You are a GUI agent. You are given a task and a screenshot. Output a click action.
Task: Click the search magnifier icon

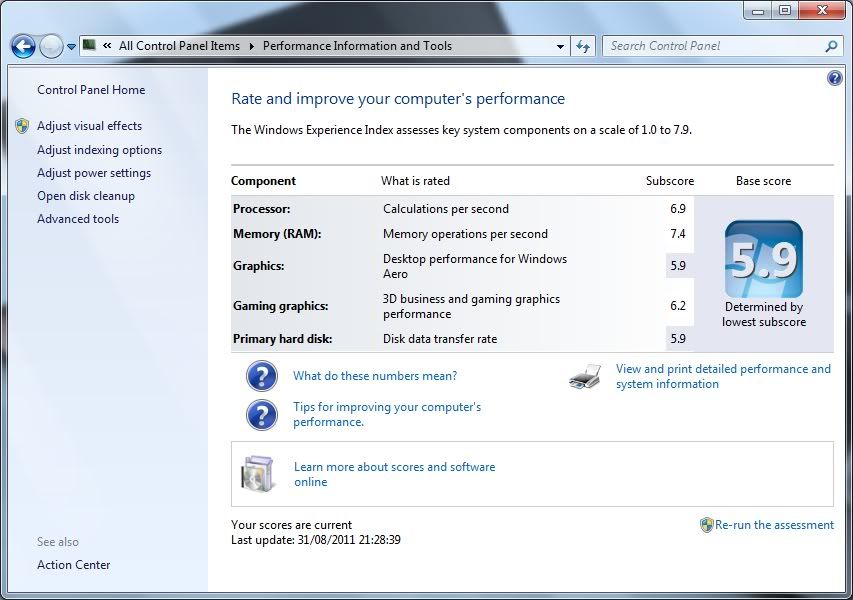[831, 47]
